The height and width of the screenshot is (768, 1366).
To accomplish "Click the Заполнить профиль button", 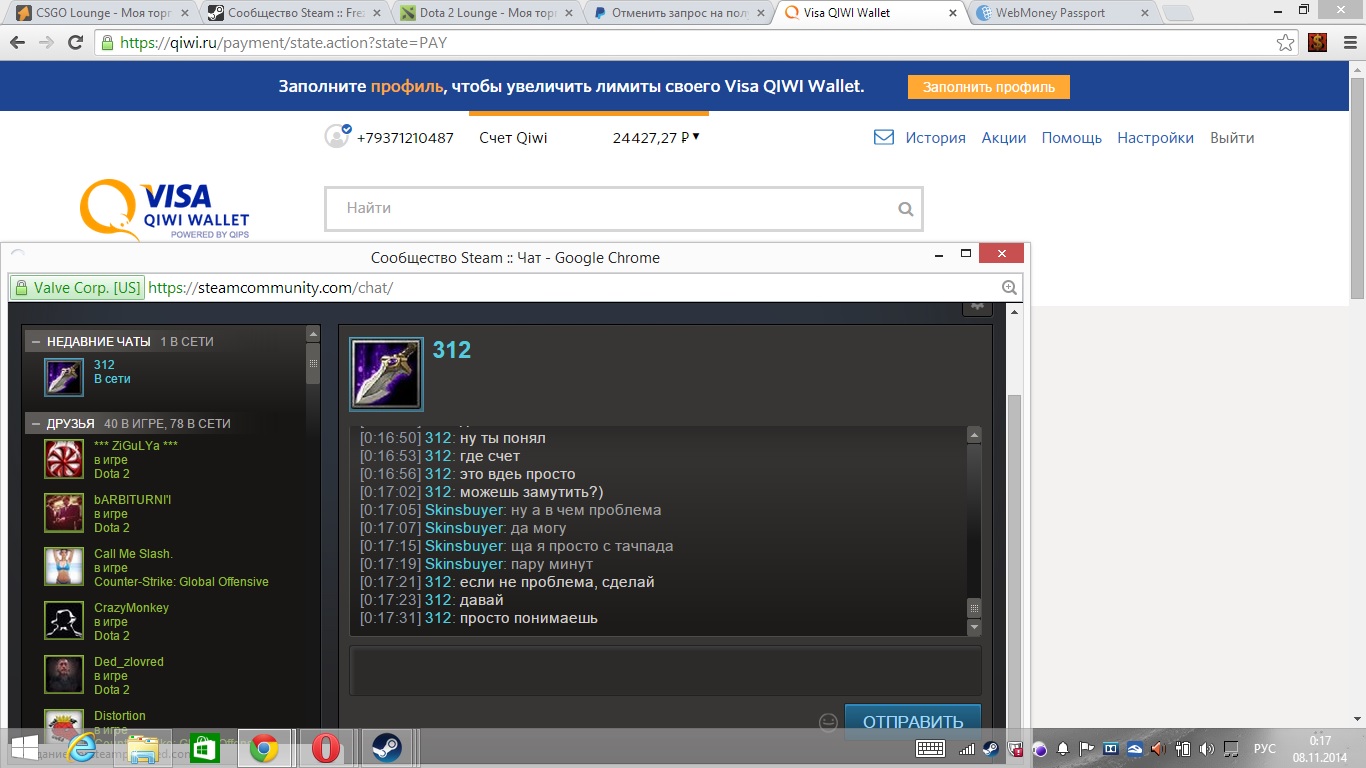I will pyautogui.click(x=989, y=87).
